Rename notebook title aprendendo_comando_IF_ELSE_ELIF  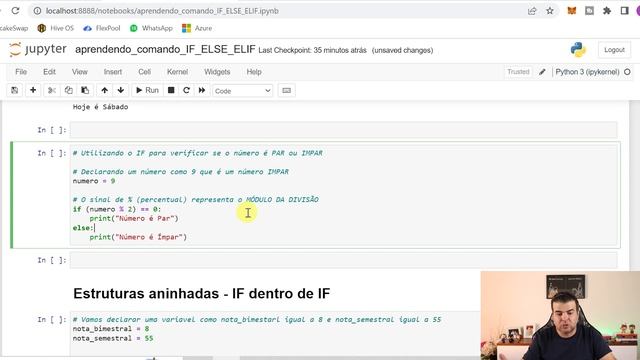pyautogui.click(x=165, y=50)
